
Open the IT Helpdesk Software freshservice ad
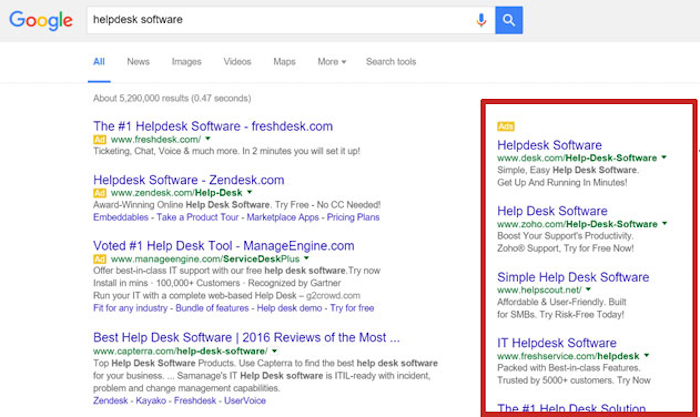coord(557,343)
